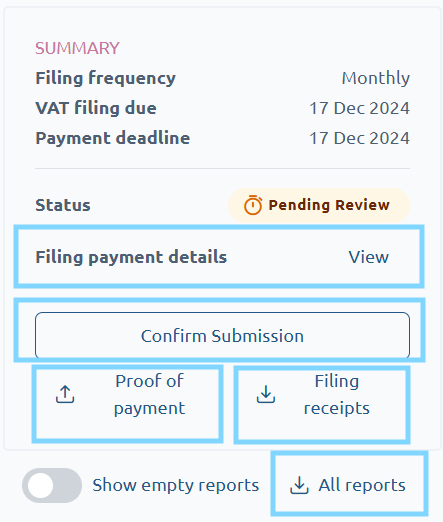Viewport: 443px width, 522px height.
Task: Click the Filing payment details row label
Action: (x=131, y=257)
